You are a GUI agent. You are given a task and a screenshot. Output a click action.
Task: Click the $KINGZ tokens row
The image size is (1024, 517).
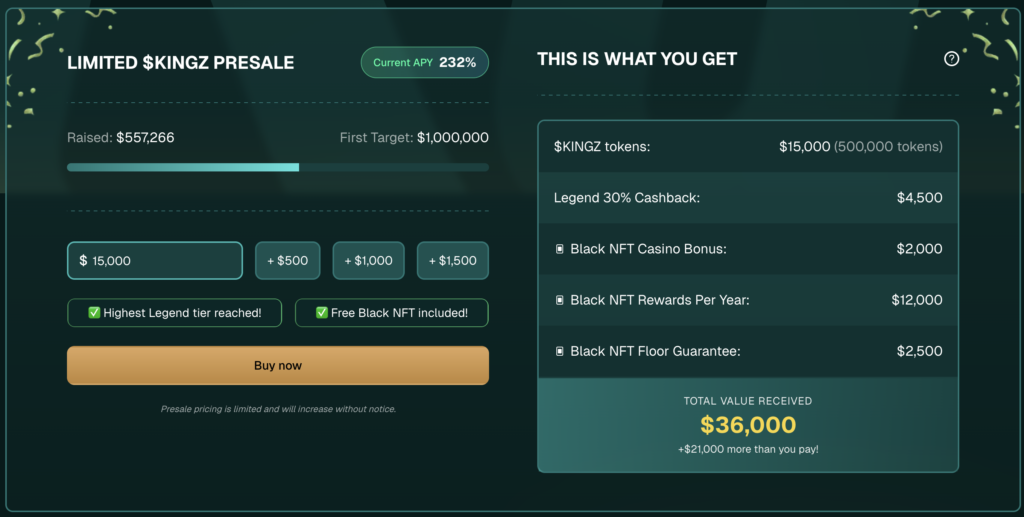(748, 146)
